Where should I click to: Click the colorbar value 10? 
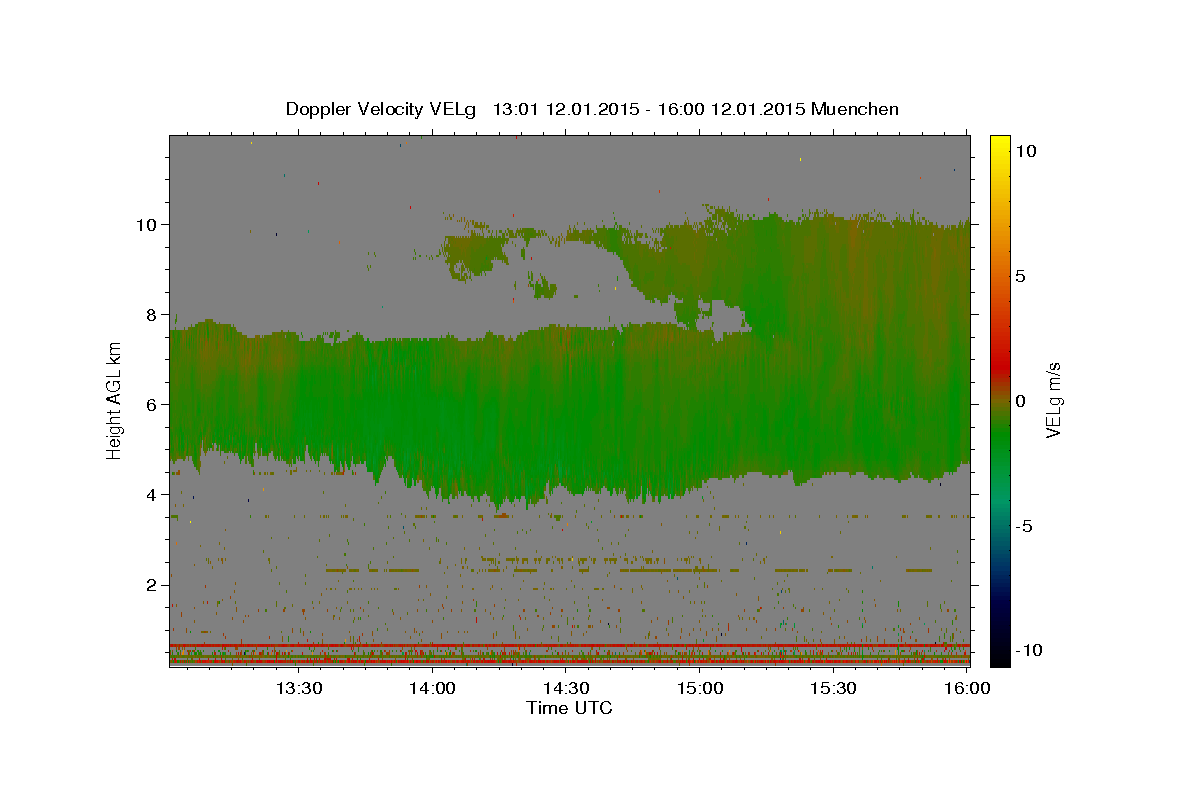pos(1027,151)
